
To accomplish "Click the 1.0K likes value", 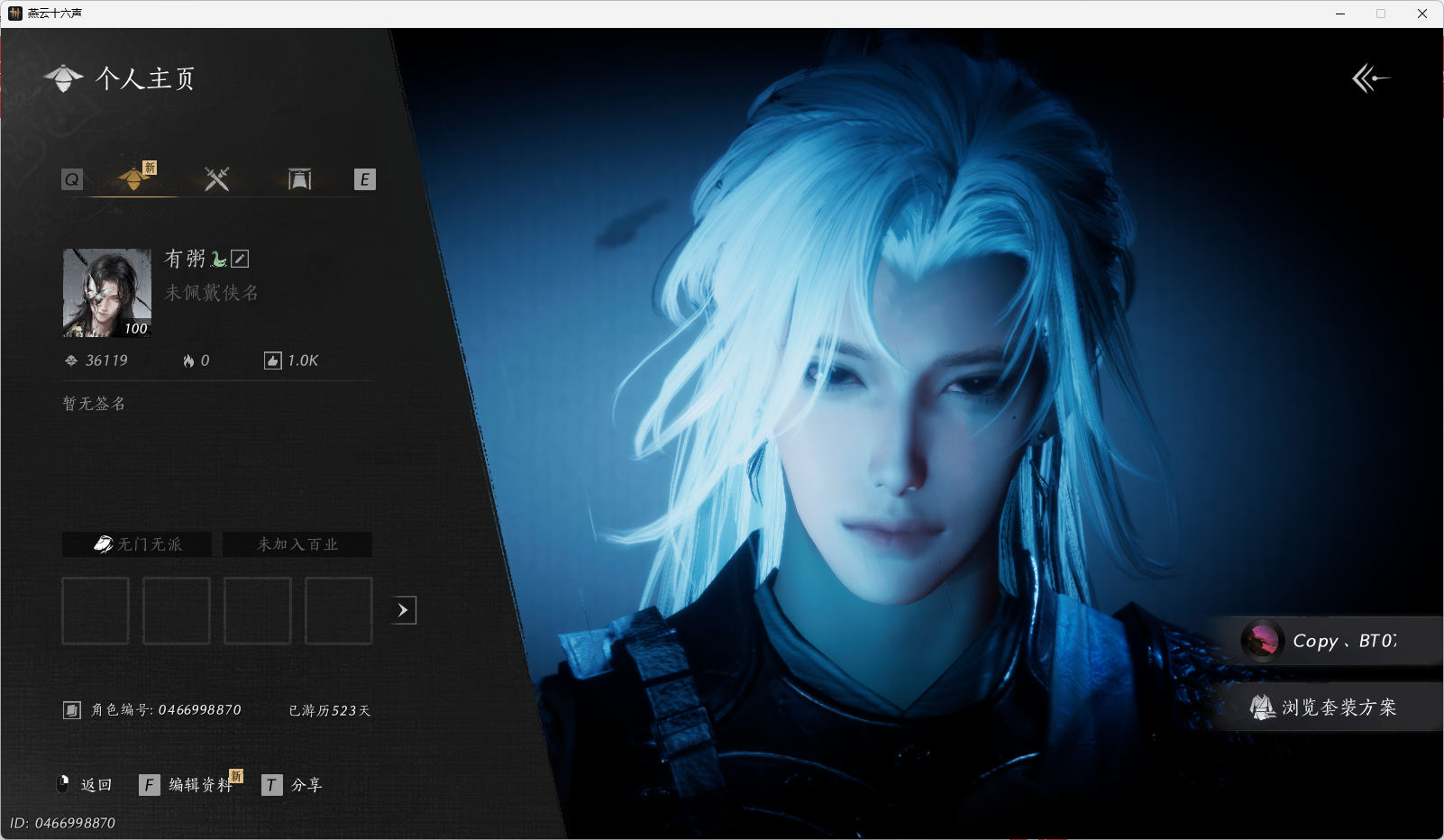I will pyautogui.click(x=303, y=361).
